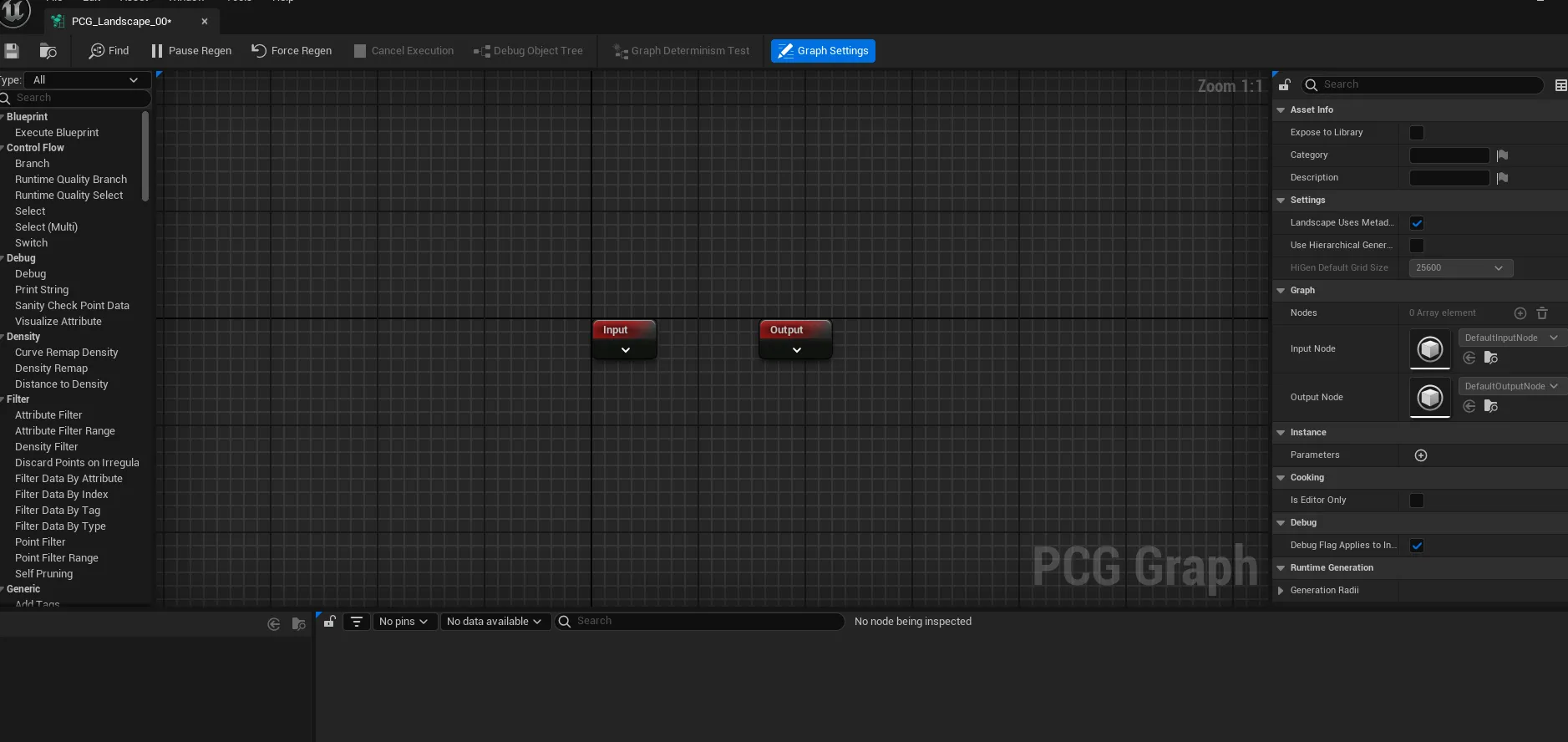The height and width of the screenshot is (742, 1568).
Task: Collapse the Filter category
Action: (x=3, y=399)
